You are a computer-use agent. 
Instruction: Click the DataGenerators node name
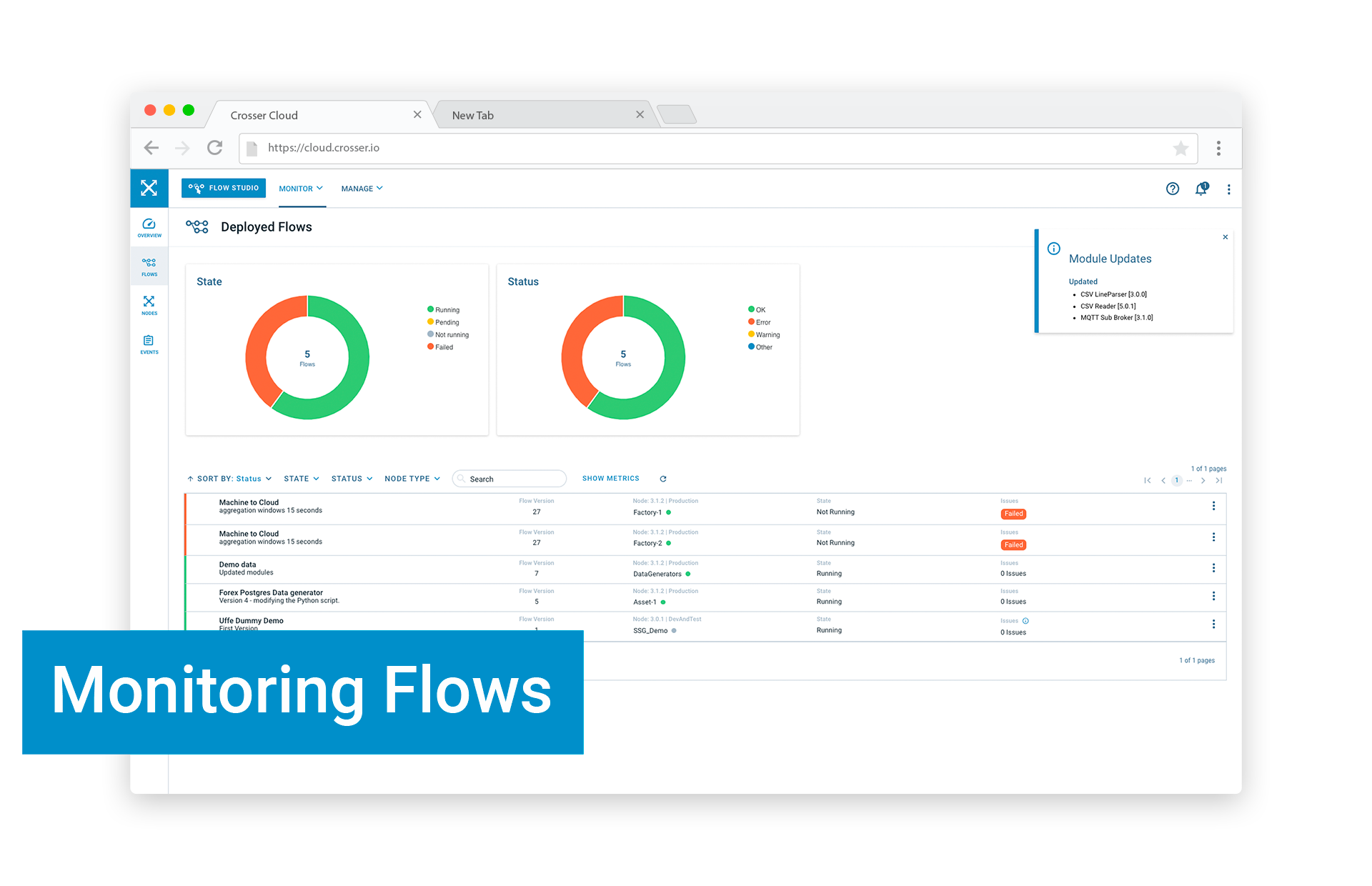coord(657,574)
